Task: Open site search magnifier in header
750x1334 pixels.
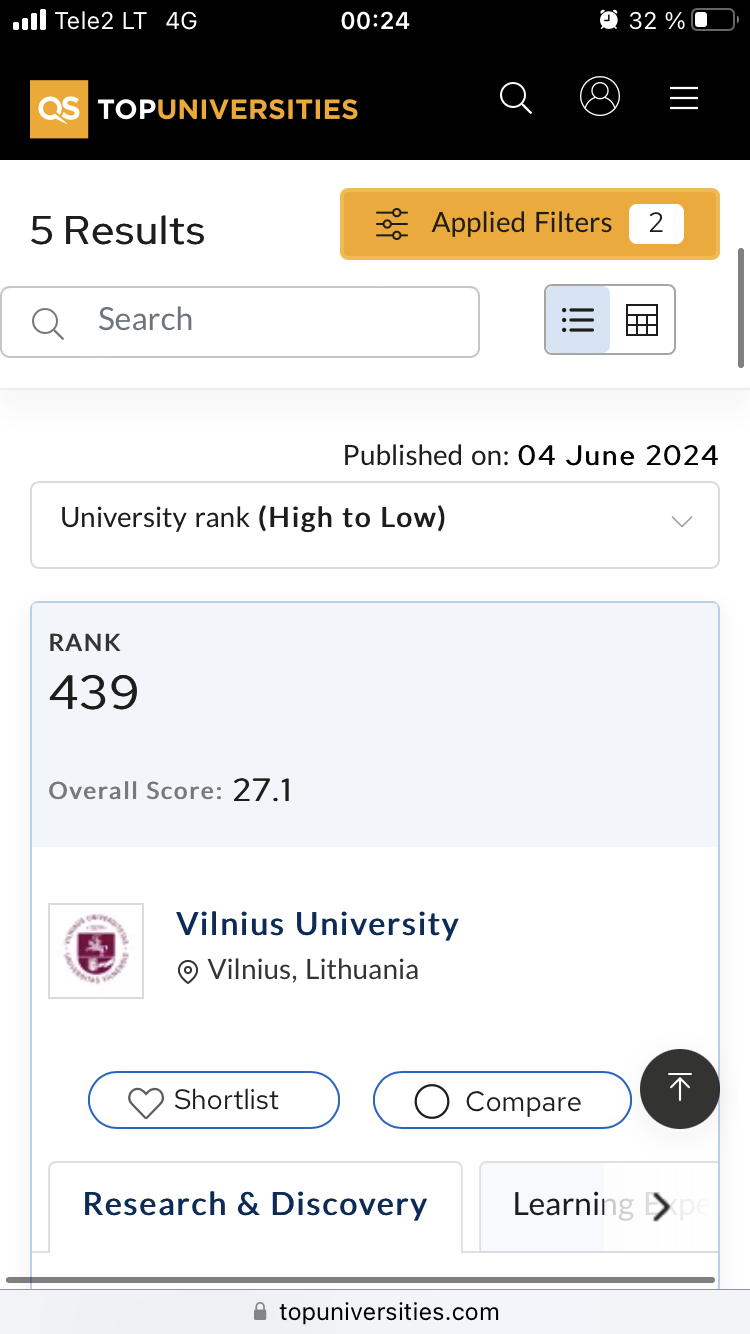Action: tap(516, 98)
